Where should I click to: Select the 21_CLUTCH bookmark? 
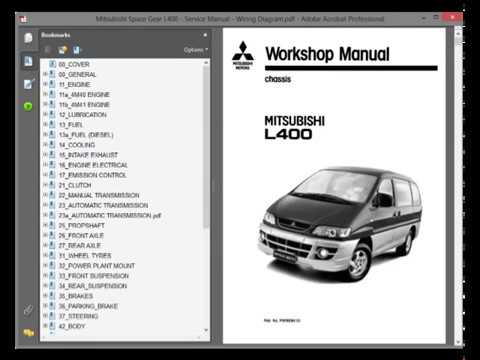pos(75,185)
